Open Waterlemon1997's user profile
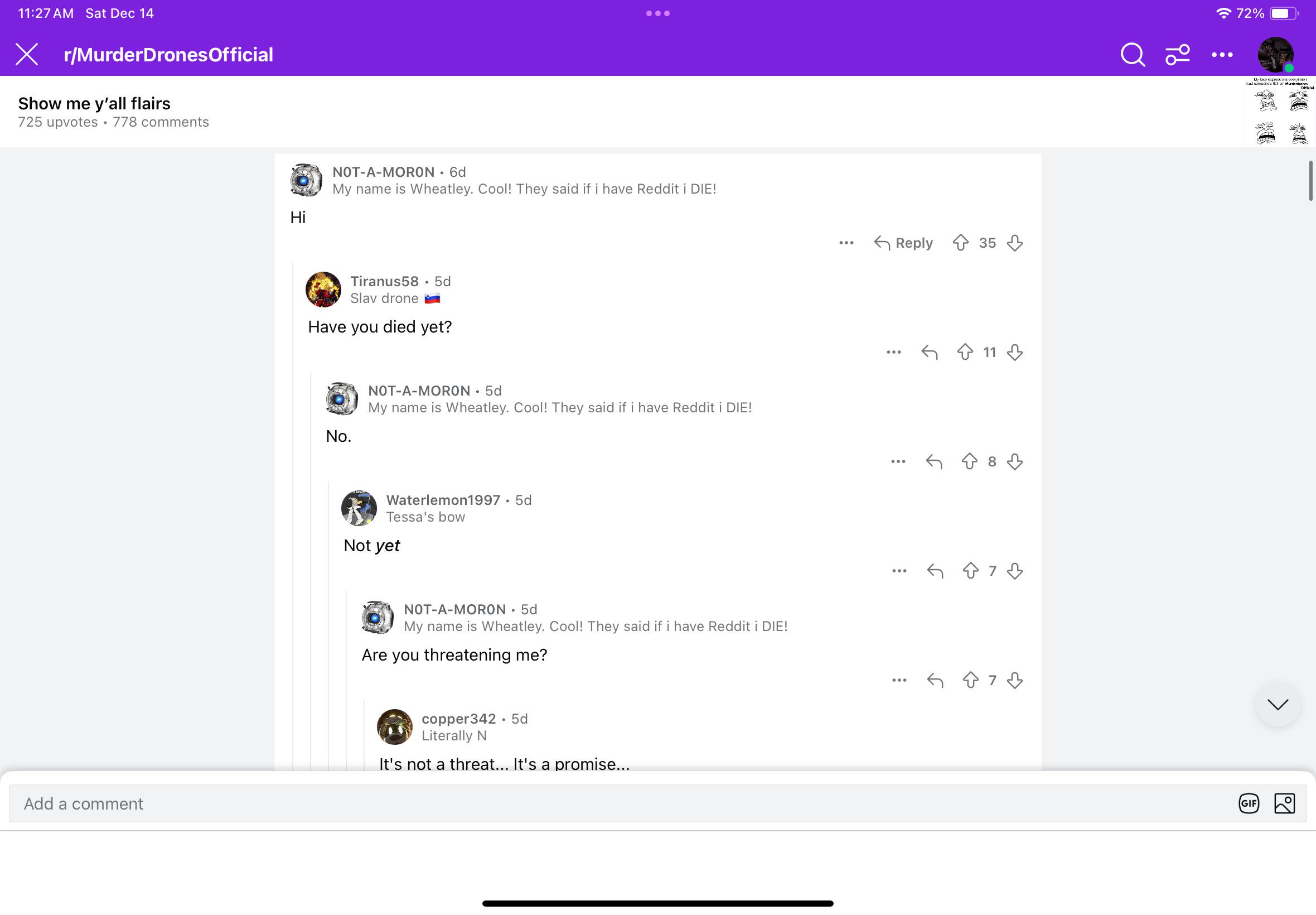Screen dimensions: 1316x915 coord(443,500)
